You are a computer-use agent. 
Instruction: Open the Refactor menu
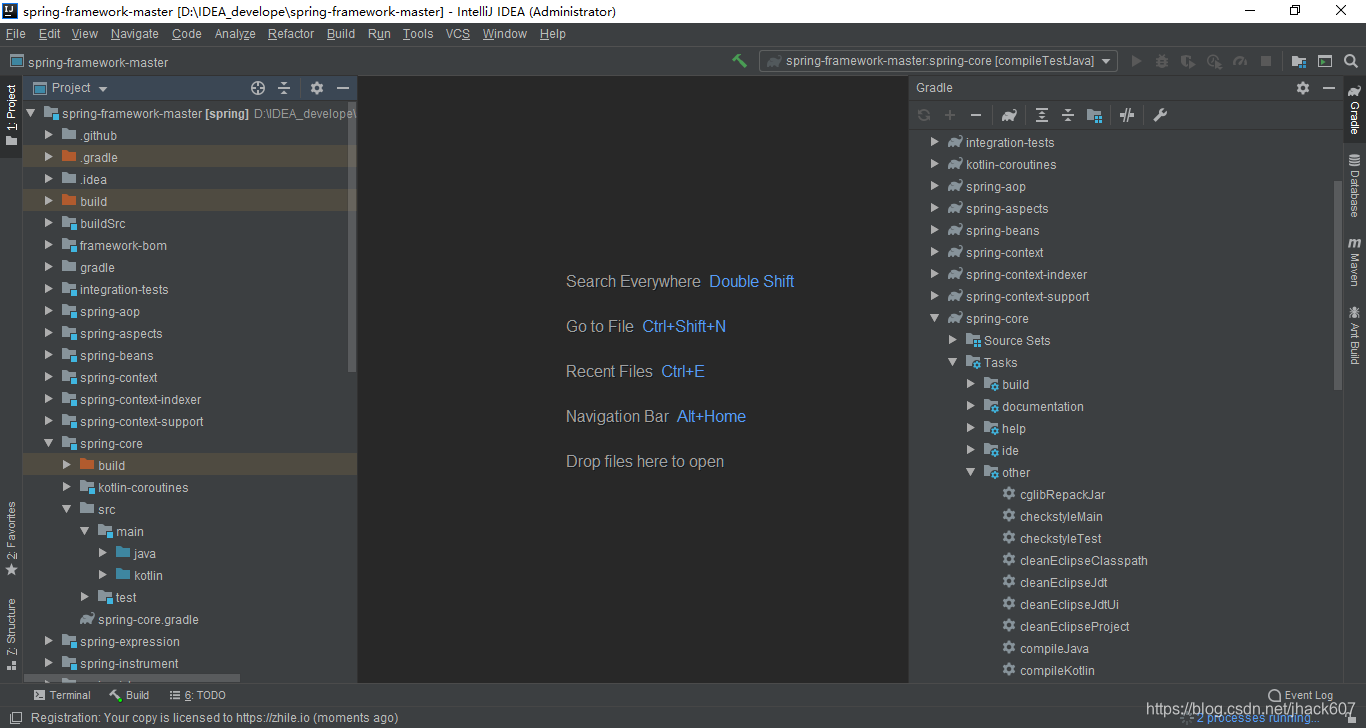(x=291, y=34)
